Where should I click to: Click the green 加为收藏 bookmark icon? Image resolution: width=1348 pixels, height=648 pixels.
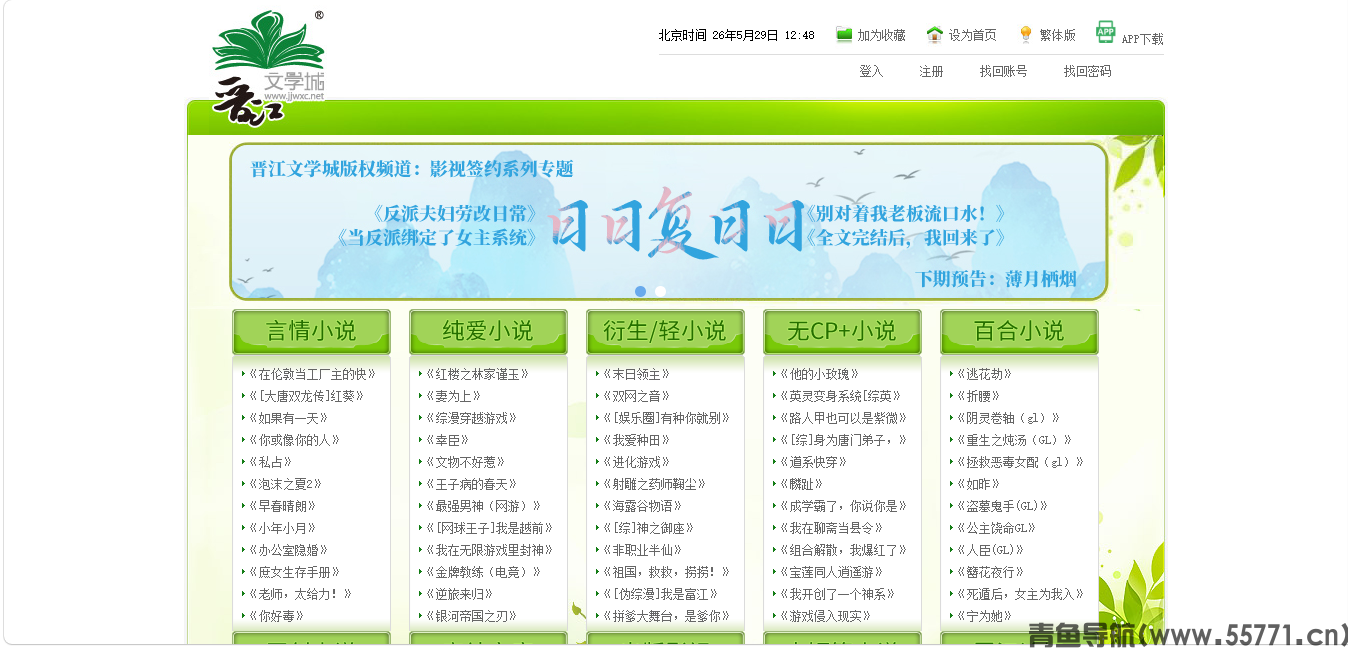(x=844, y=35)
